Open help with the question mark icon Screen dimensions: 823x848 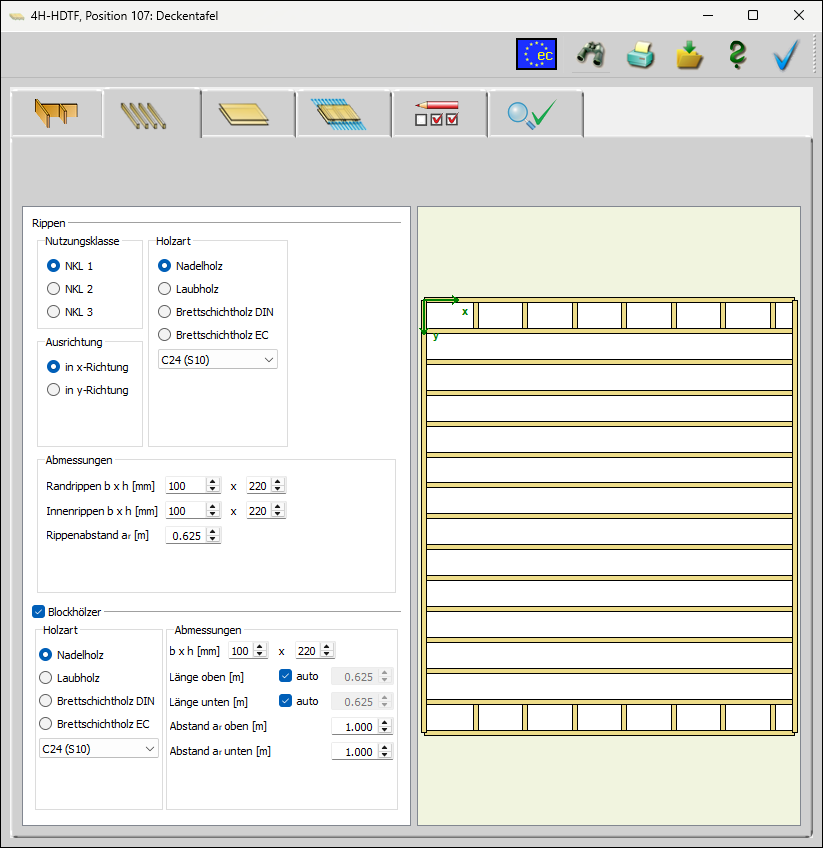click(x=737, y=54)
